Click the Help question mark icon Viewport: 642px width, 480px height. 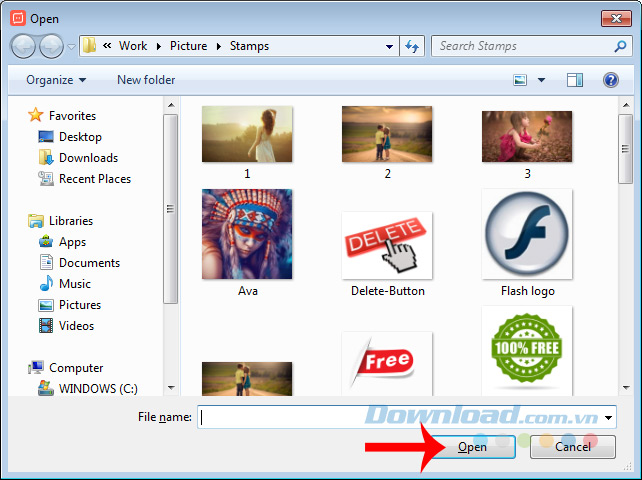610,80
